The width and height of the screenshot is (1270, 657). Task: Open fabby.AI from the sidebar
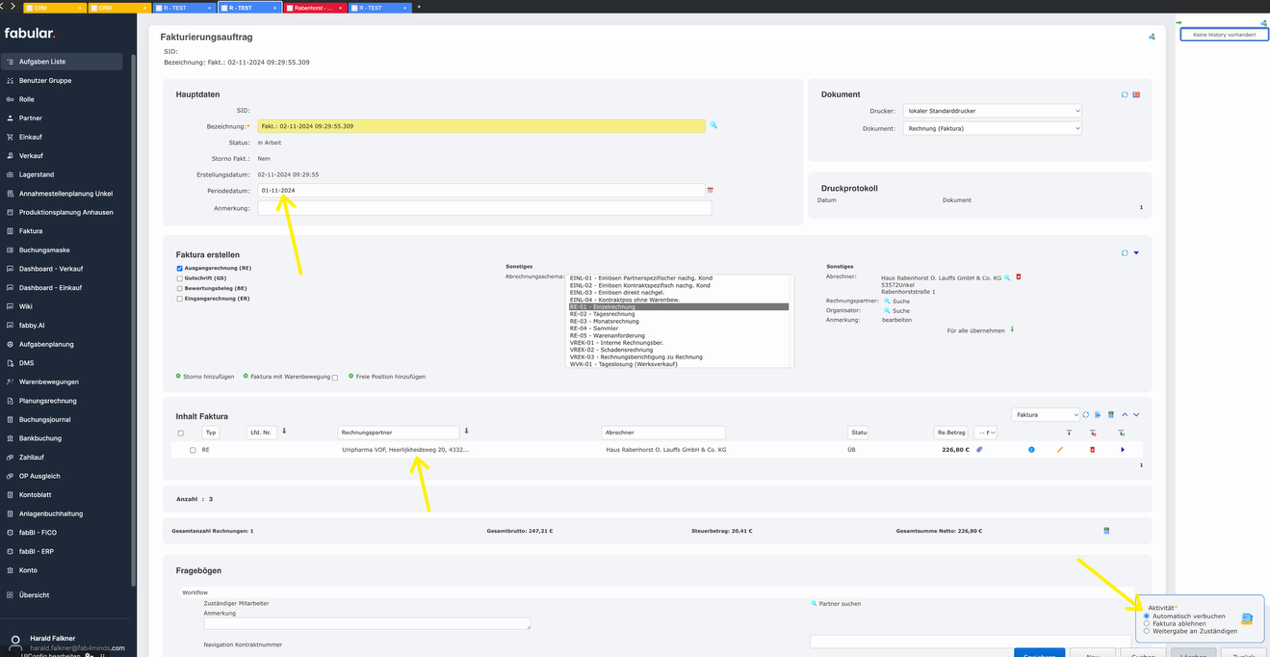point(30,324)
